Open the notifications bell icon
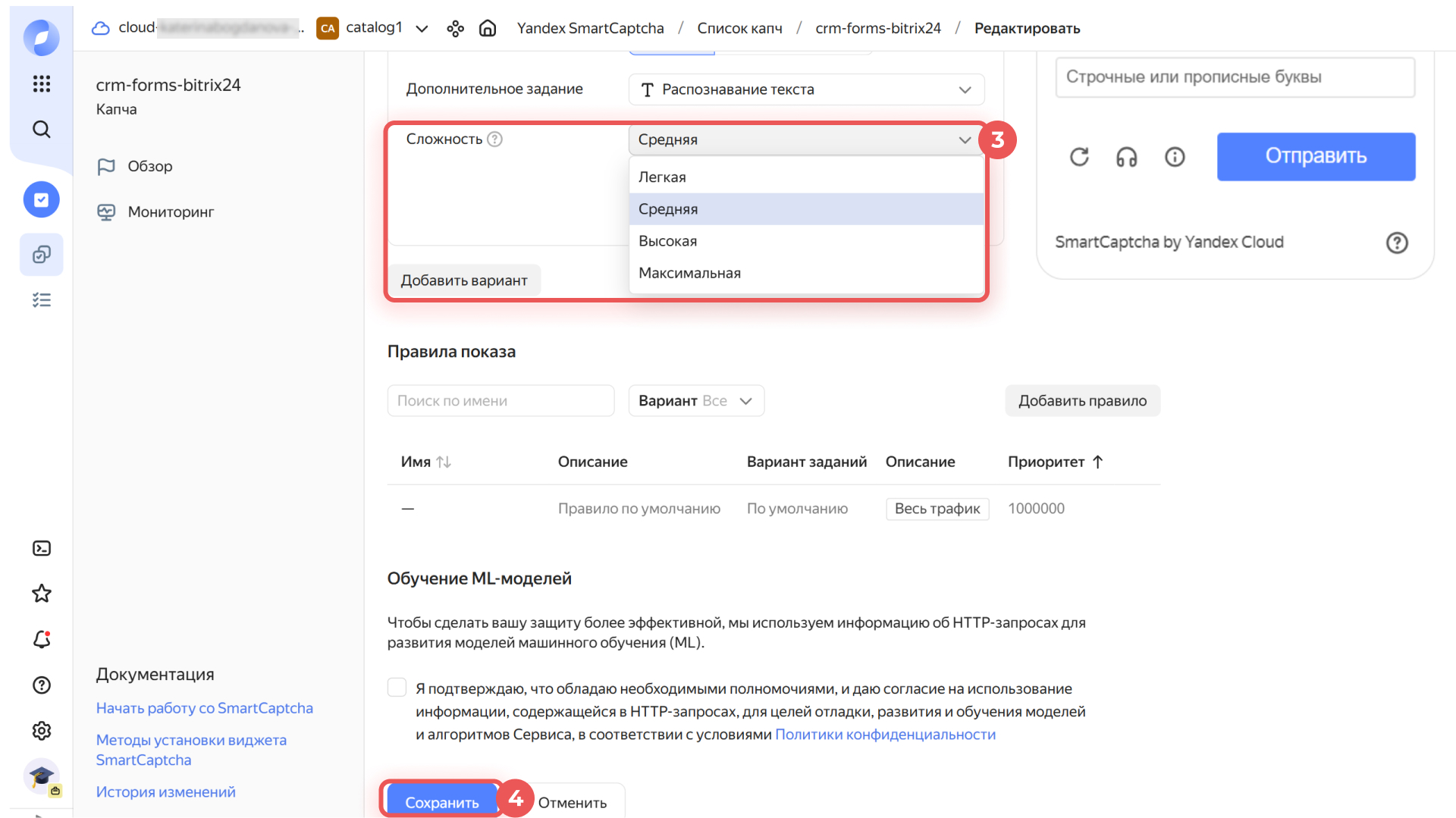The height and width of the screenshot is (818, 1456). (x=42, y=640)
